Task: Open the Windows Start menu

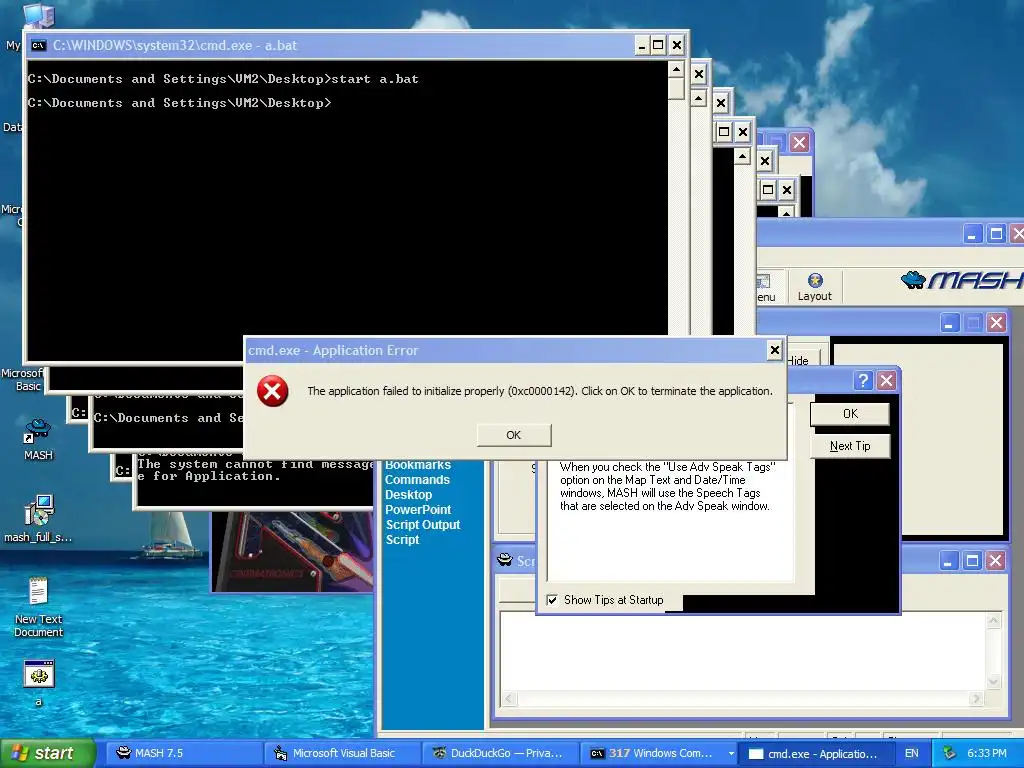Action: coord(47,753)
